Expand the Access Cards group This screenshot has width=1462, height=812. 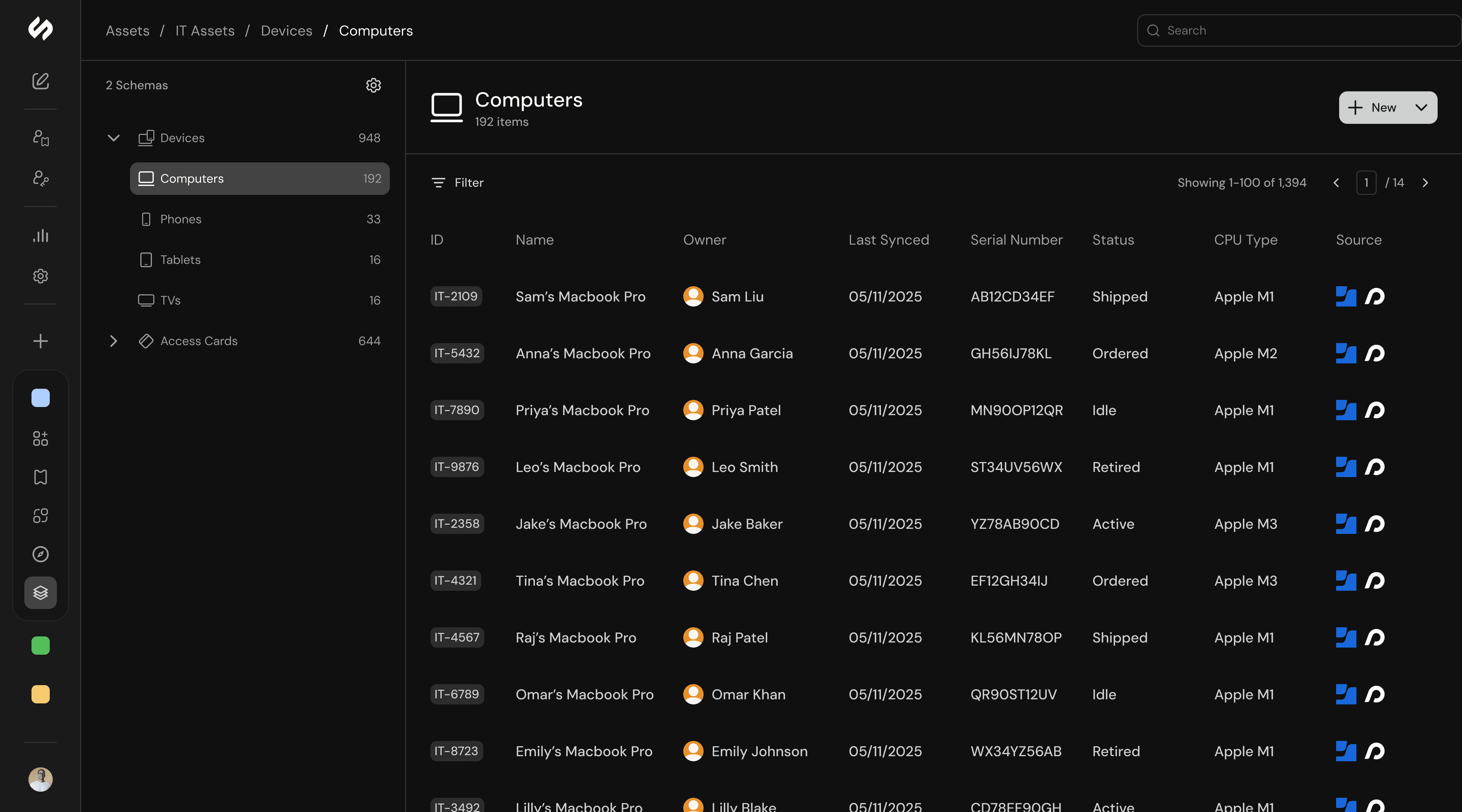click(x=113, y=341)
